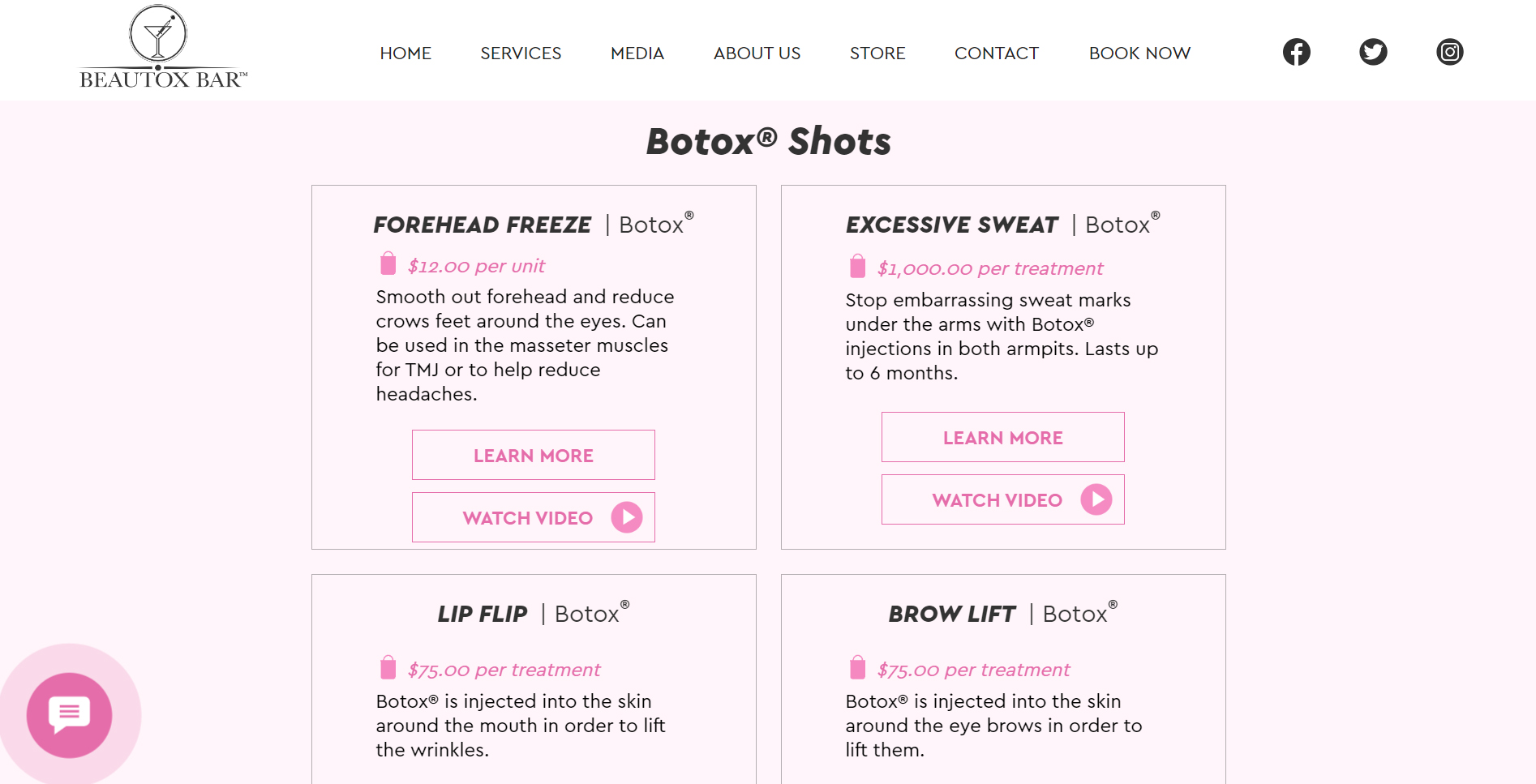The image size is (1536, 784).
Task: Learn more about Forehead Freeze
Action: pos(534,455)
